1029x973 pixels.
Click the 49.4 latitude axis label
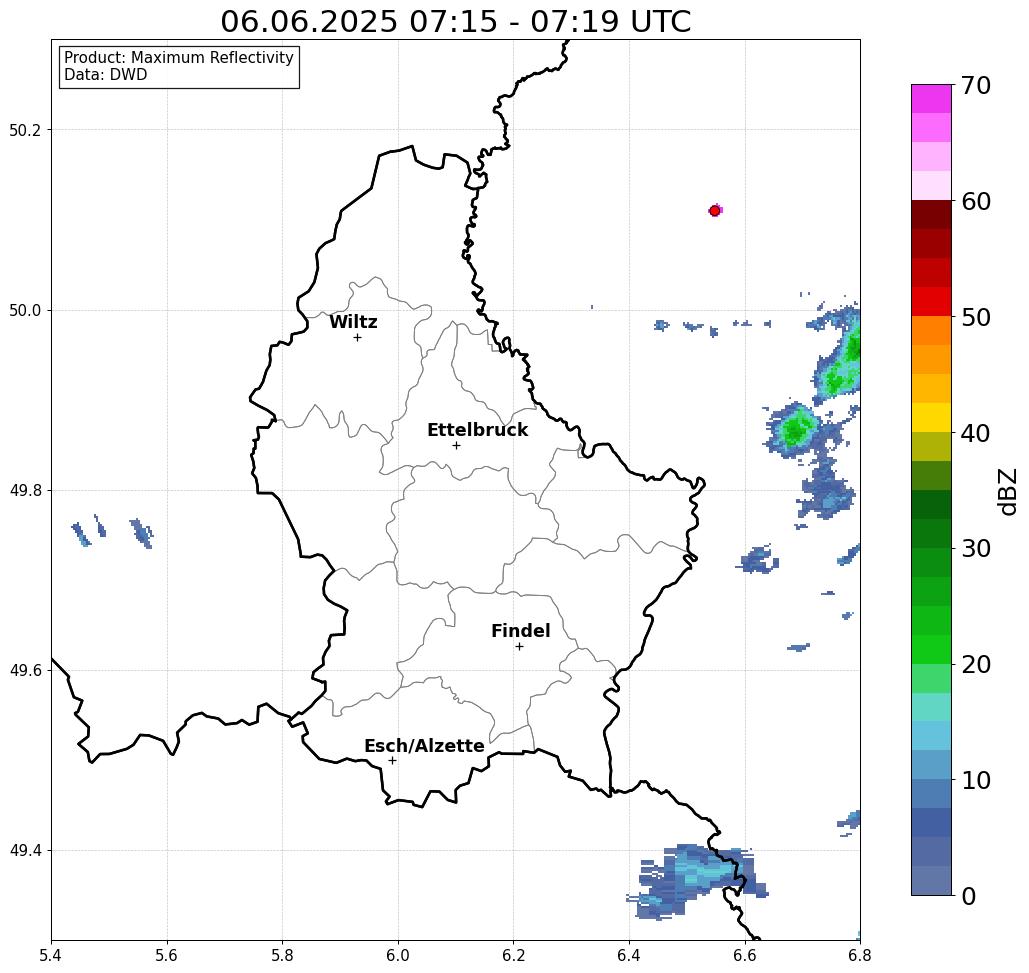(25, 851)
